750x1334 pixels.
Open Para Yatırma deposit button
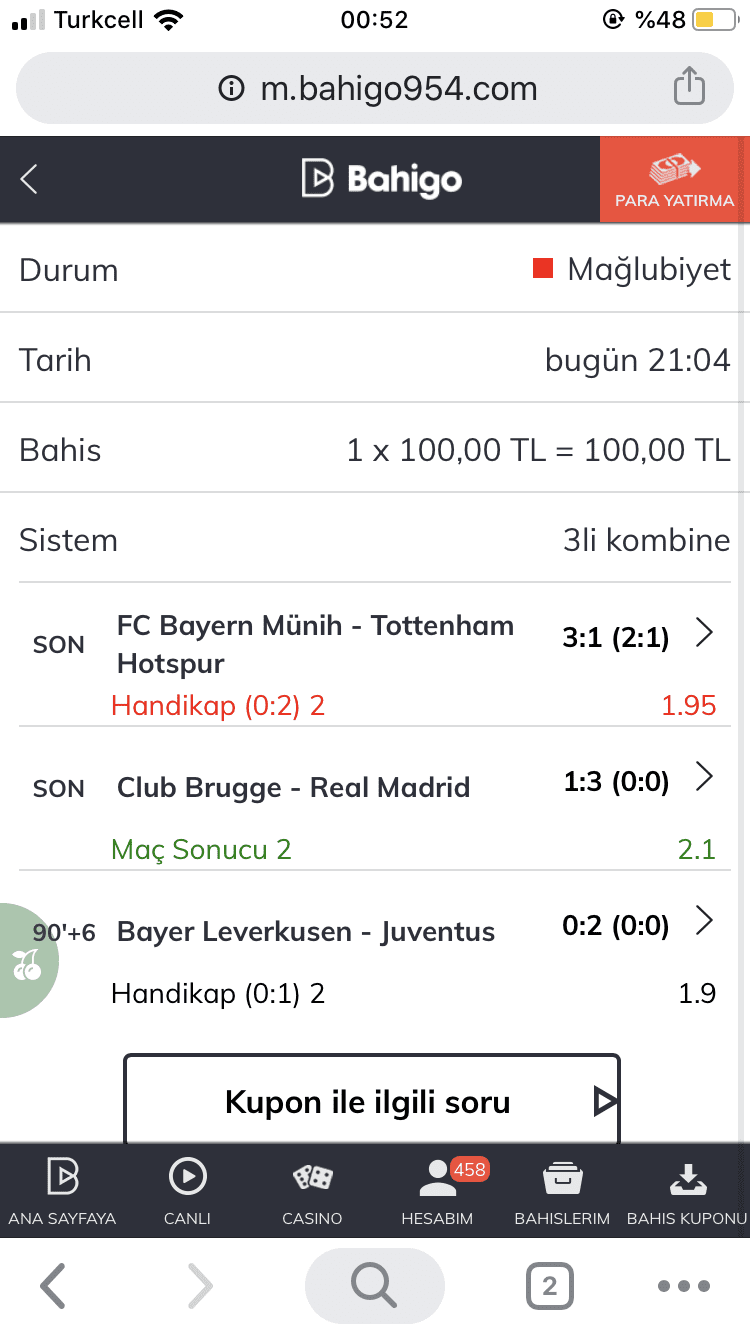point(675,179)
